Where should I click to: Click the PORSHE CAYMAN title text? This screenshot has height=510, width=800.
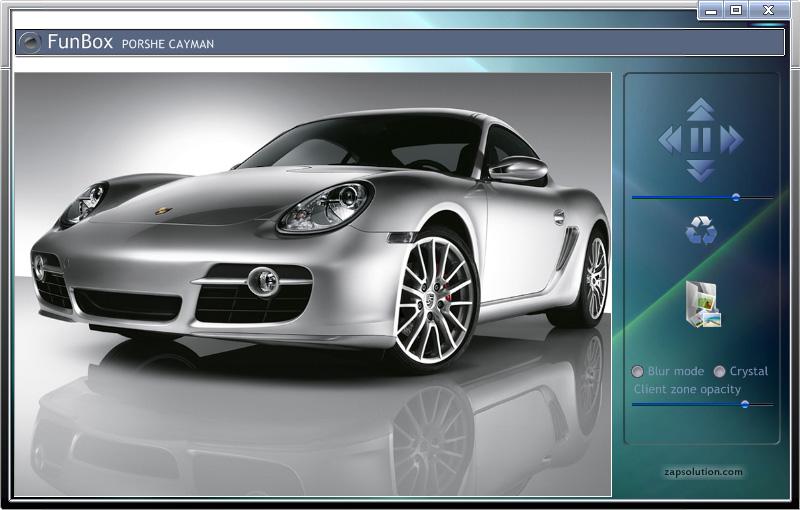pyautogui.click(x=168, y=44)
